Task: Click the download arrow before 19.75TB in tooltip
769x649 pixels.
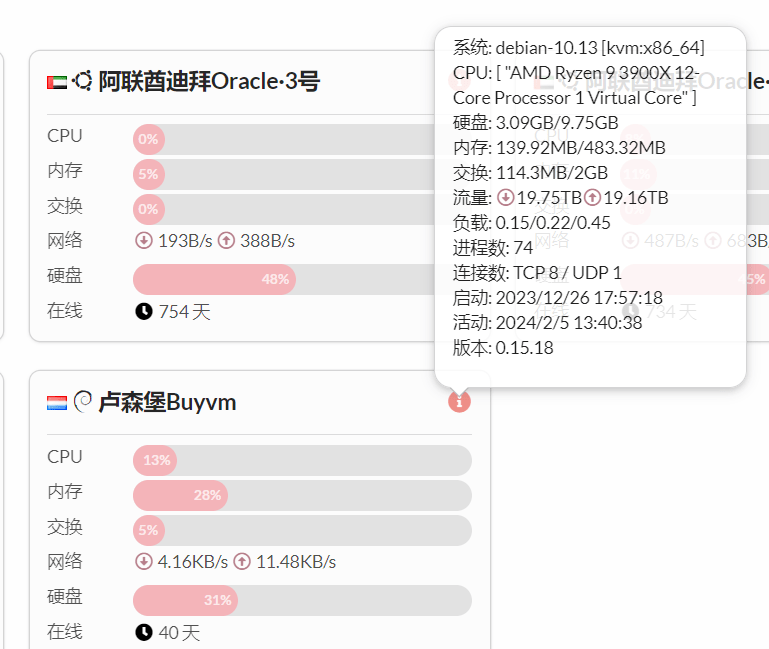Action: (505, 198)
